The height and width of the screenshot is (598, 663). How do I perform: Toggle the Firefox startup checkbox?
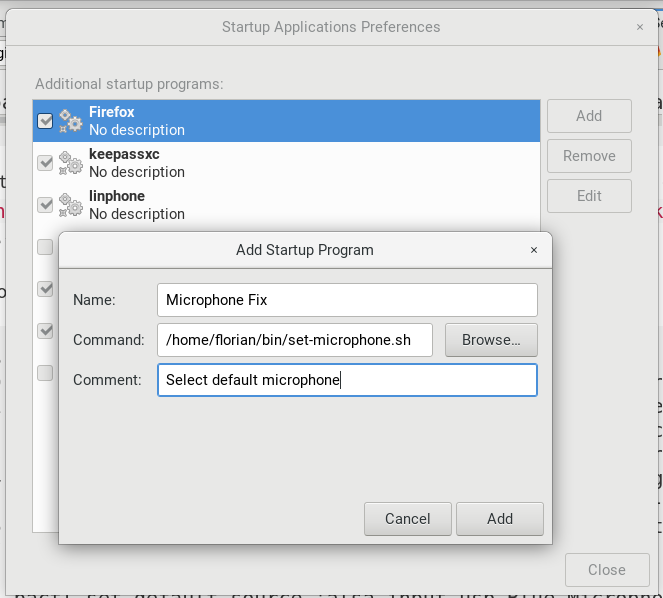coord(45,121)
